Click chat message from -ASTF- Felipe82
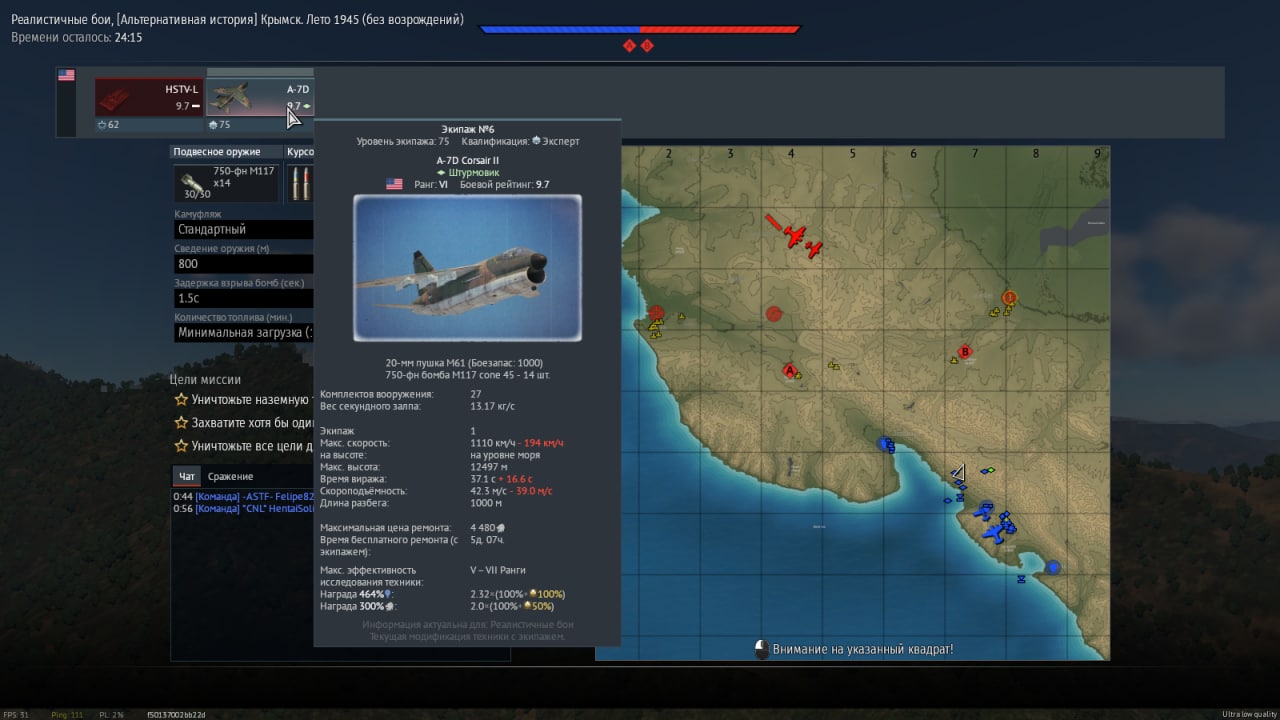The image size is (1280, 720). pos(244,496)
